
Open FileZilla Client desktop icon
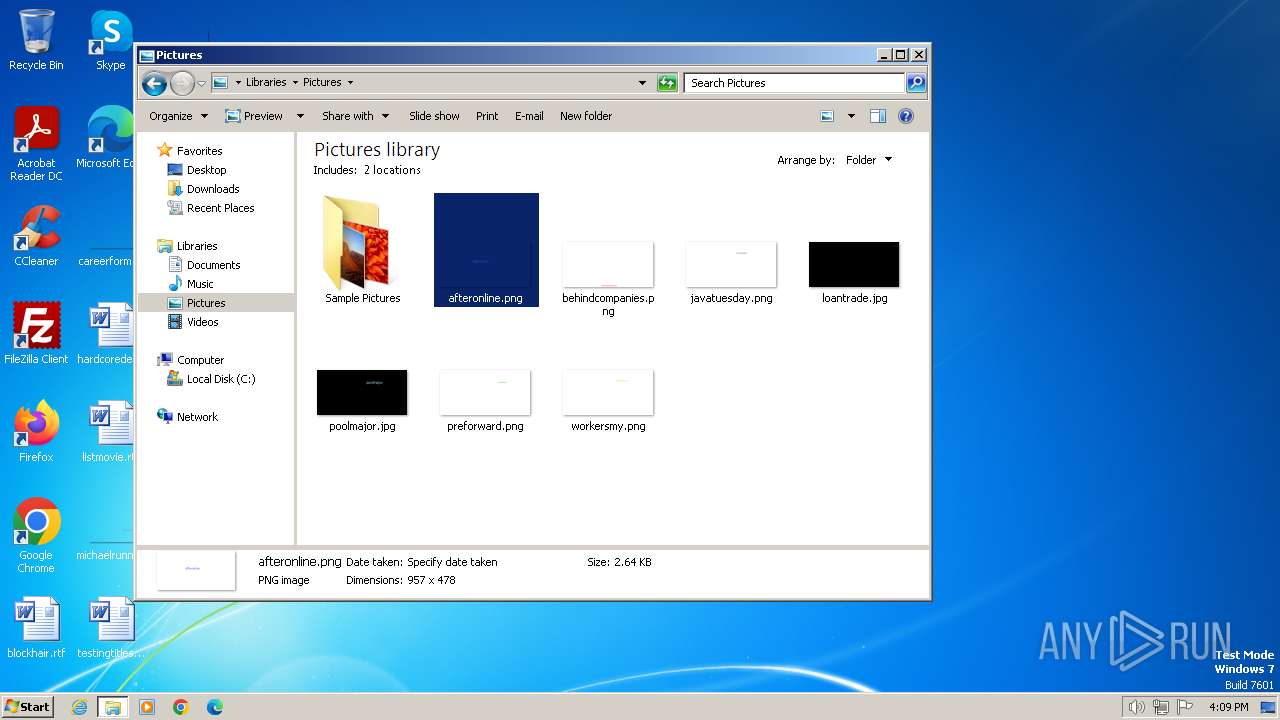click(36, 334)
